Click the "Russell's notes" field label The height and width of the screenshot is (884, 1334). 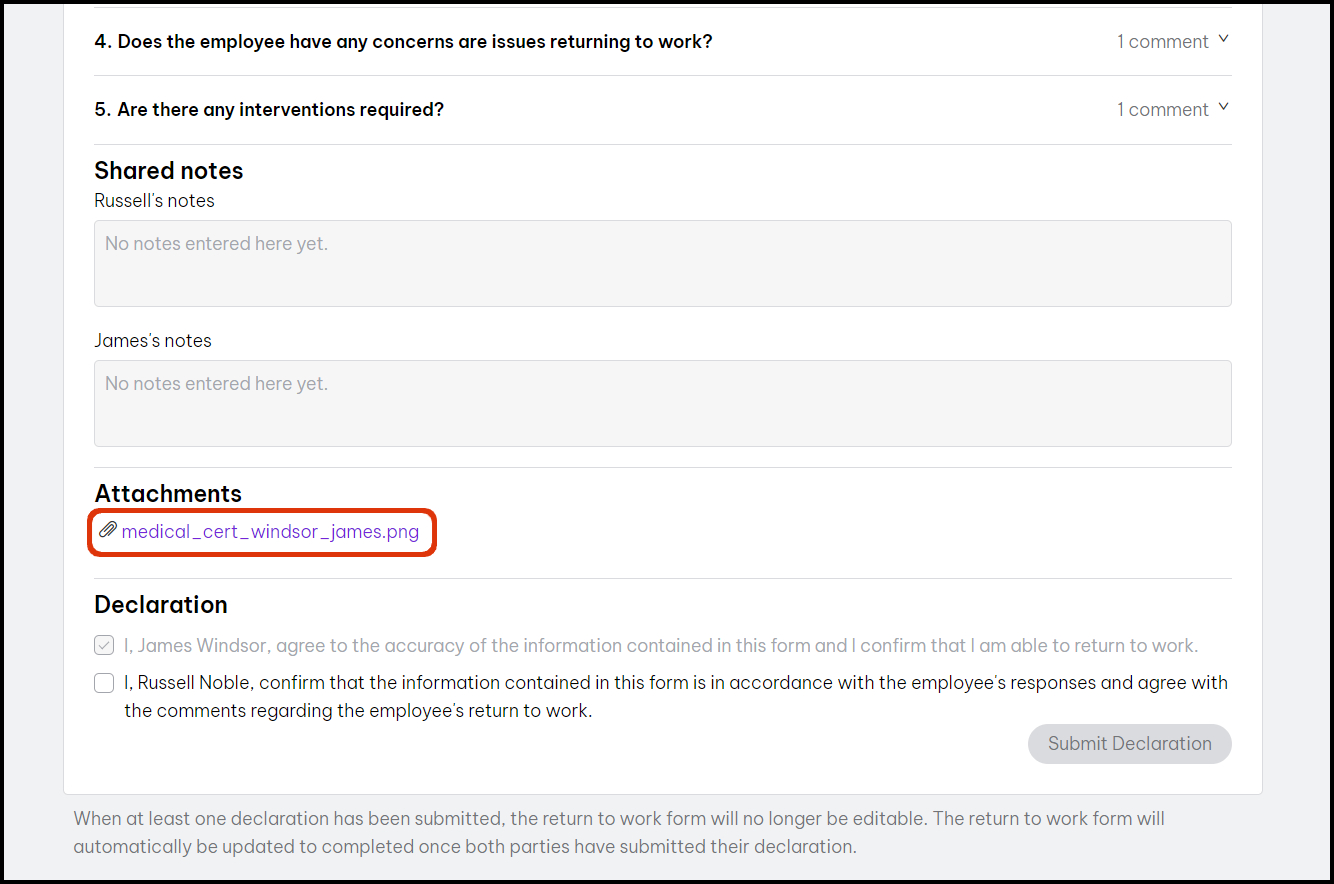[154, 201]
